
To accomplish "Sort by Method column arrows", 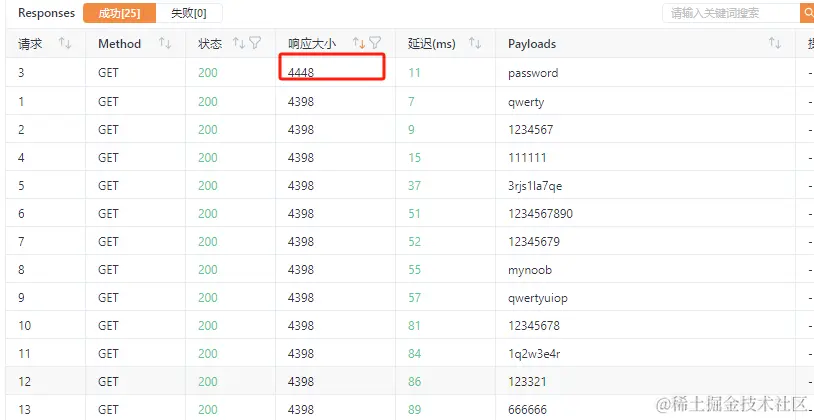I will (x=165, y=43).
